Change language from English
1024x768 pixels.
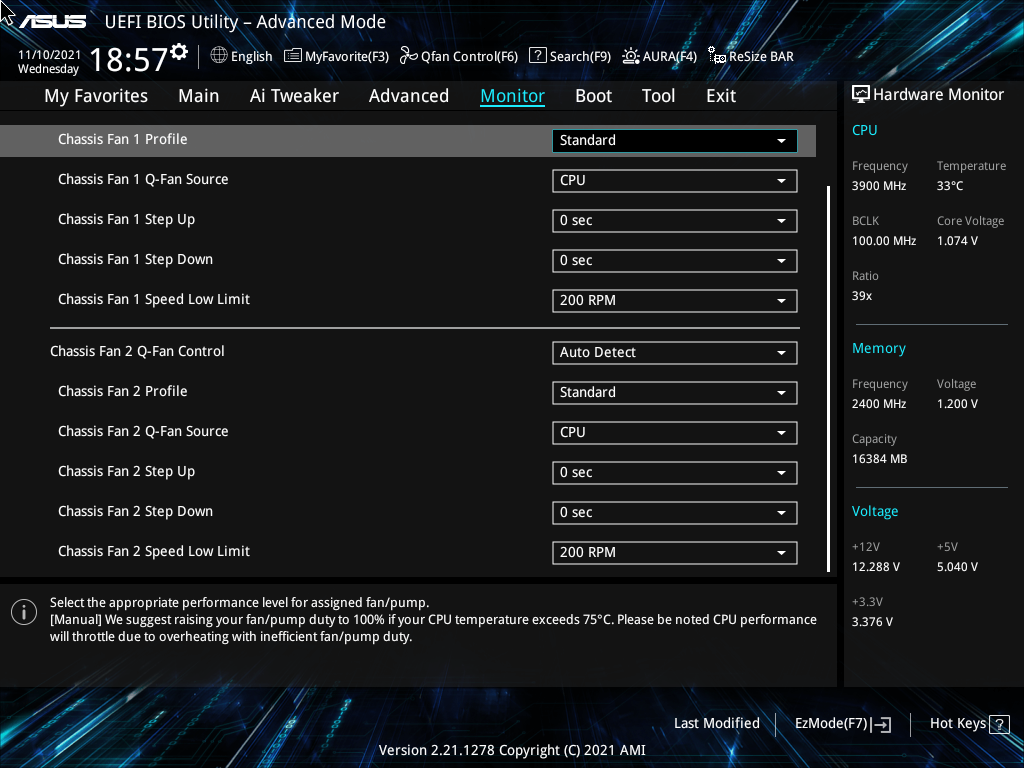point(251,56)
